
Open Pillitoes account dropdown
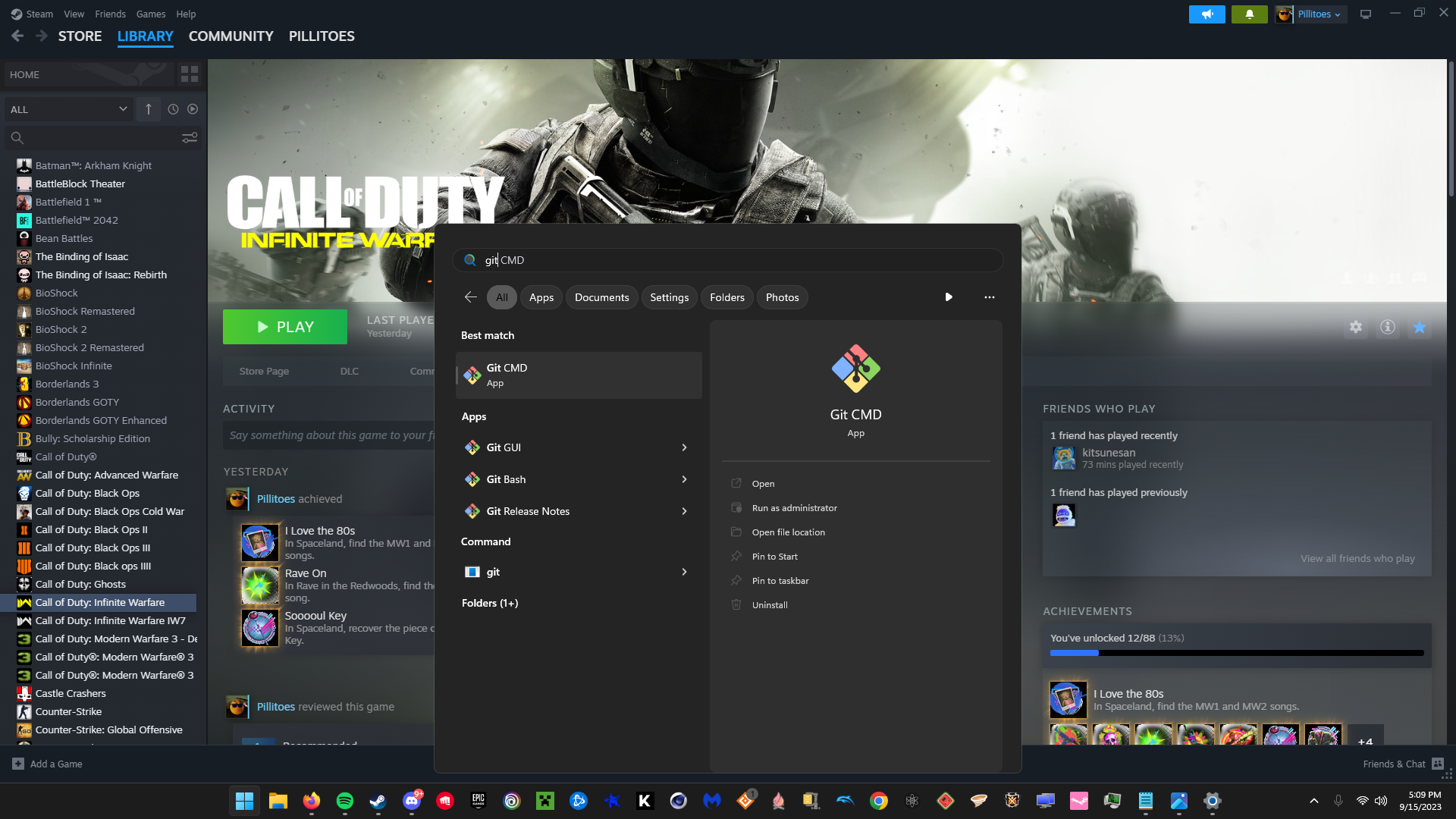[x=1318, y=14]
